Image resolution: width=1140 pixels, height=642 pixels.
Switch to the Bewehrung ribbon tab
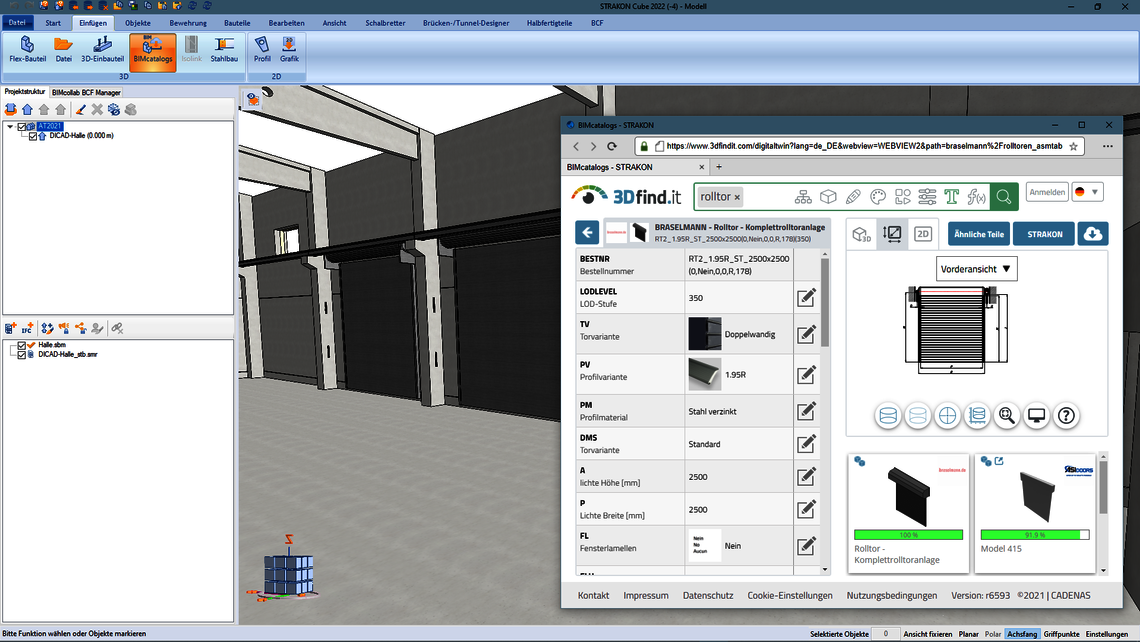(x=188, y=23)
